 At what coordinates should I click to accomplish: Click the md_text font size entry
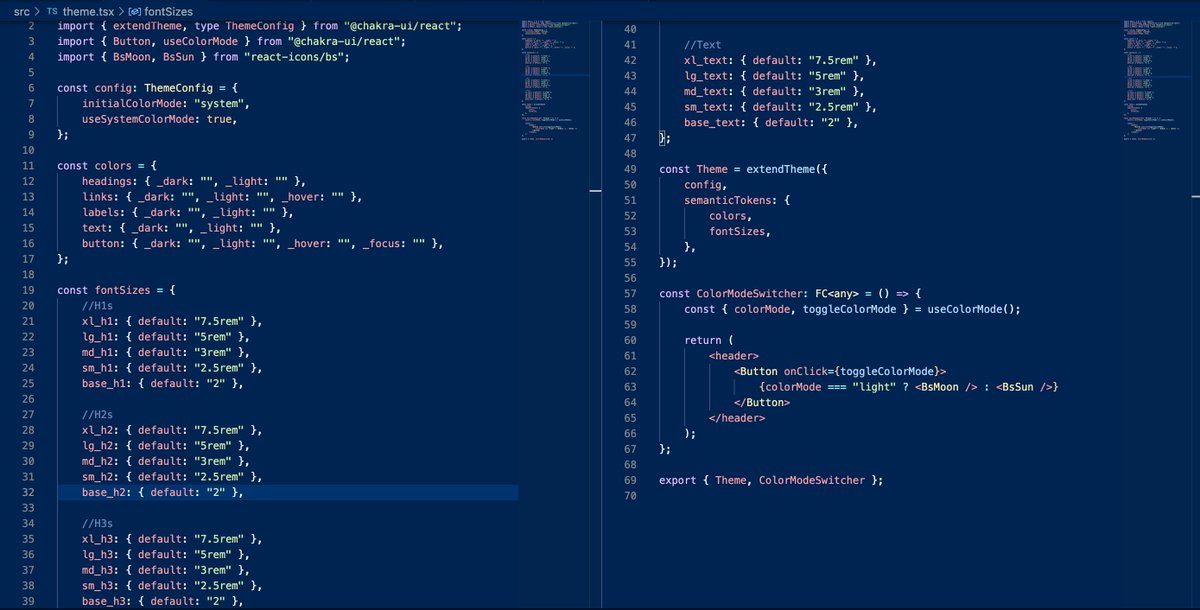pyautogui.click(x=774, y=91)
